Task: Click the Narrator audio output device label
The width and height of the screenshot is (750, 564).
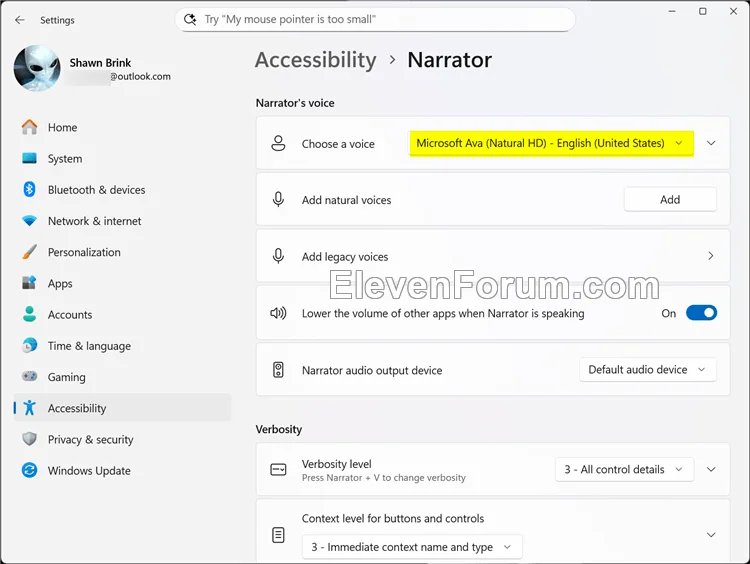Action: (x=372, y=370)
